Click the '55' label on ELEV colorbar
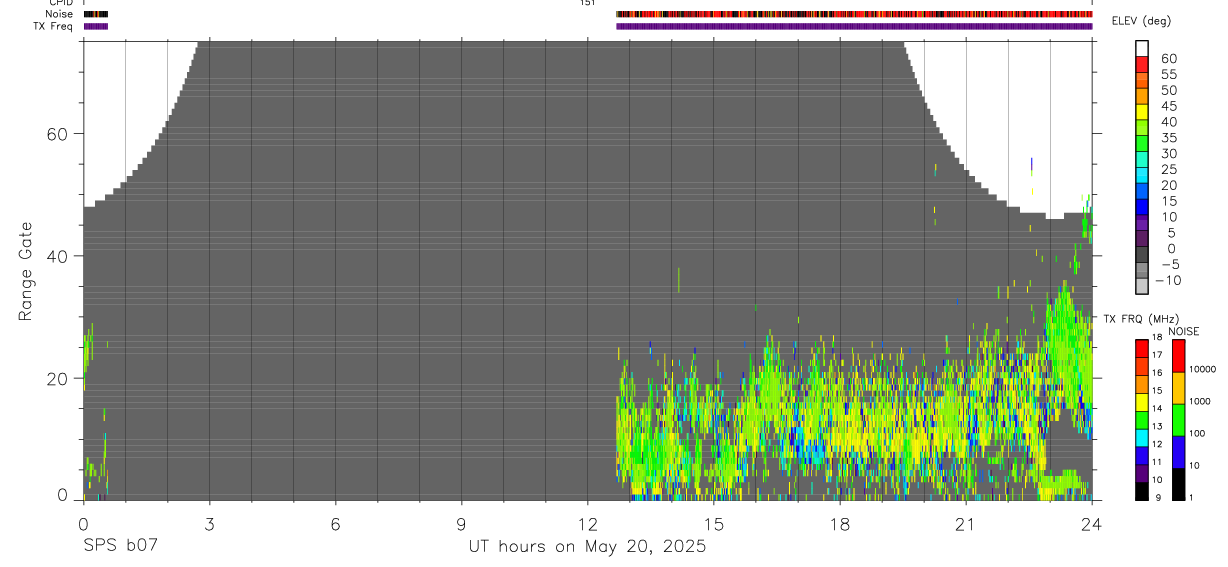This screenshot has height=567, width=1228. pos(1169,74)
